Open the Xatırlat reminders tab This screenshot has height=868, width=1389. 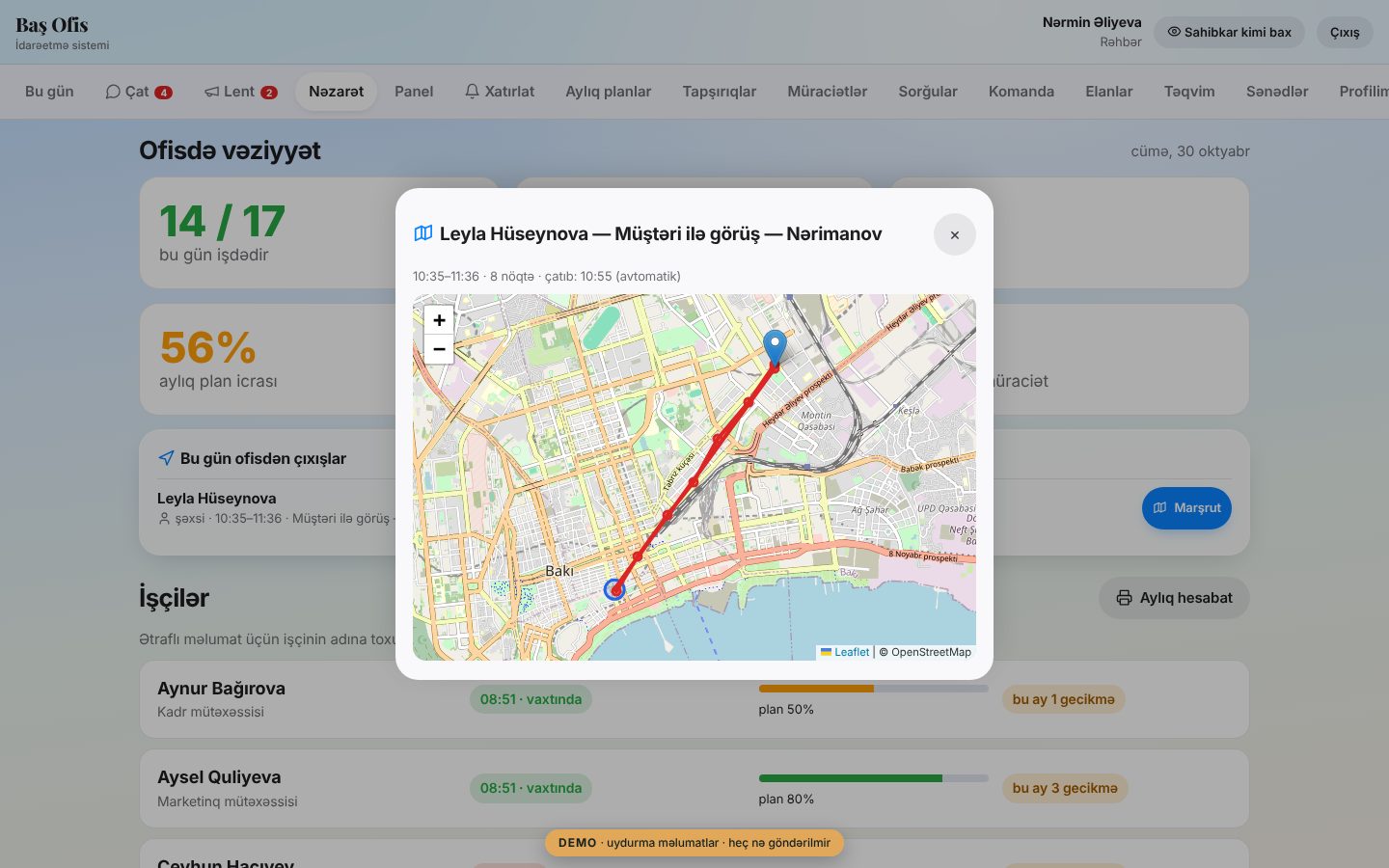tap(500, 92)
